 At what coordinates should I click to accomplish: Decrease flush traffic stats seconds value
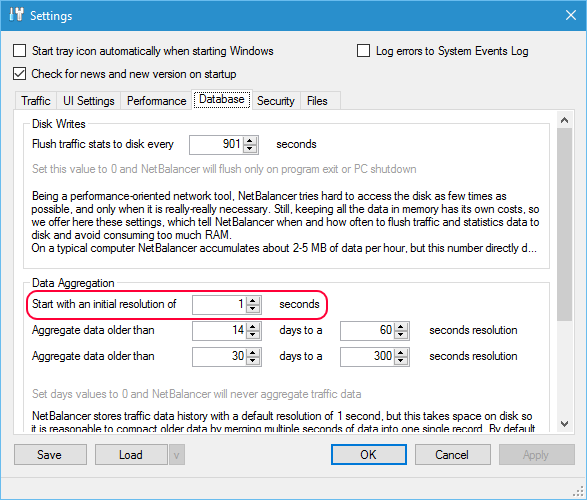click(x=250, y=149)
